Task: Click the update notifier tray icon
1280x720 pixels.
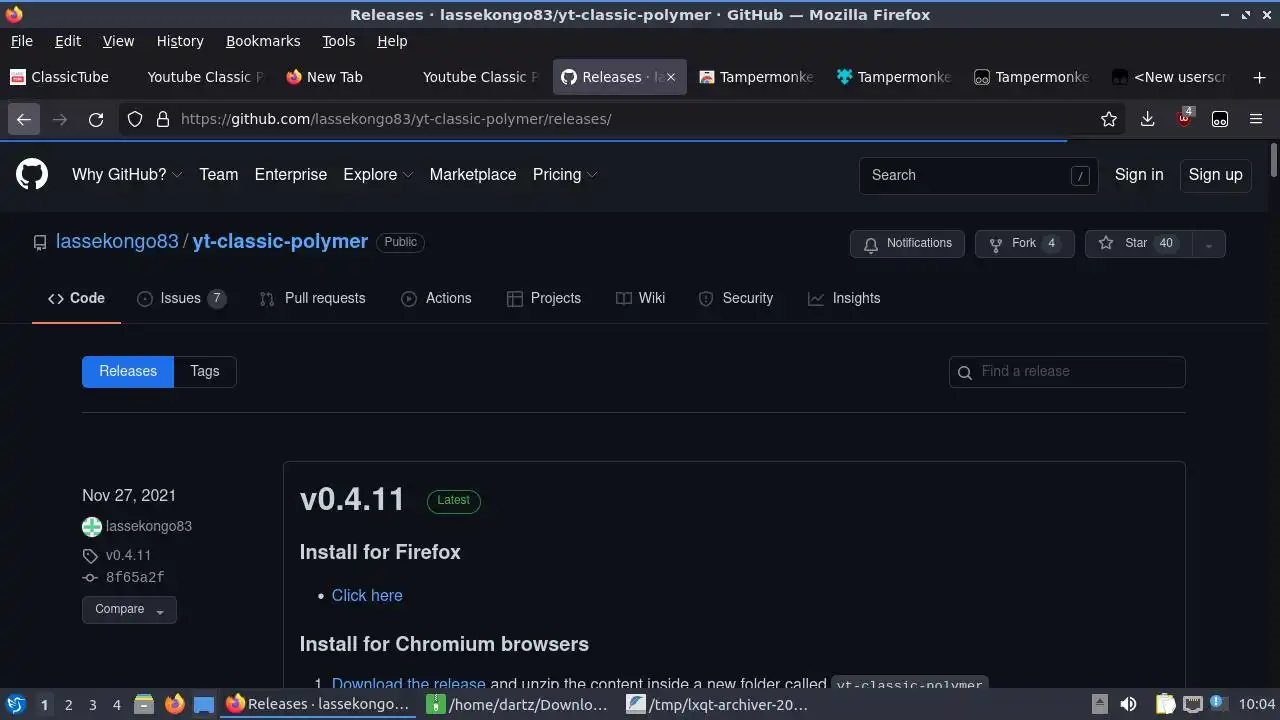Action: click(1218, 704)
